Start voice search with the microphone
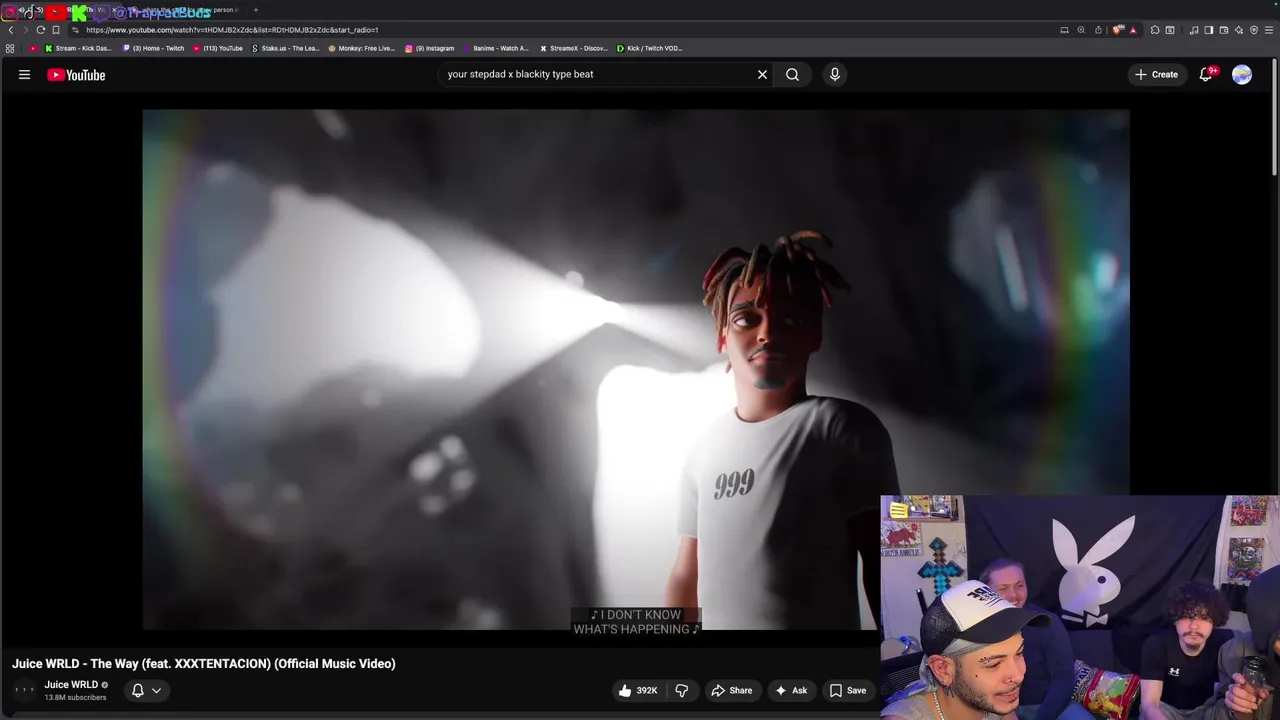The height and width of the screenshot is (720, 1280). [835, 74]
